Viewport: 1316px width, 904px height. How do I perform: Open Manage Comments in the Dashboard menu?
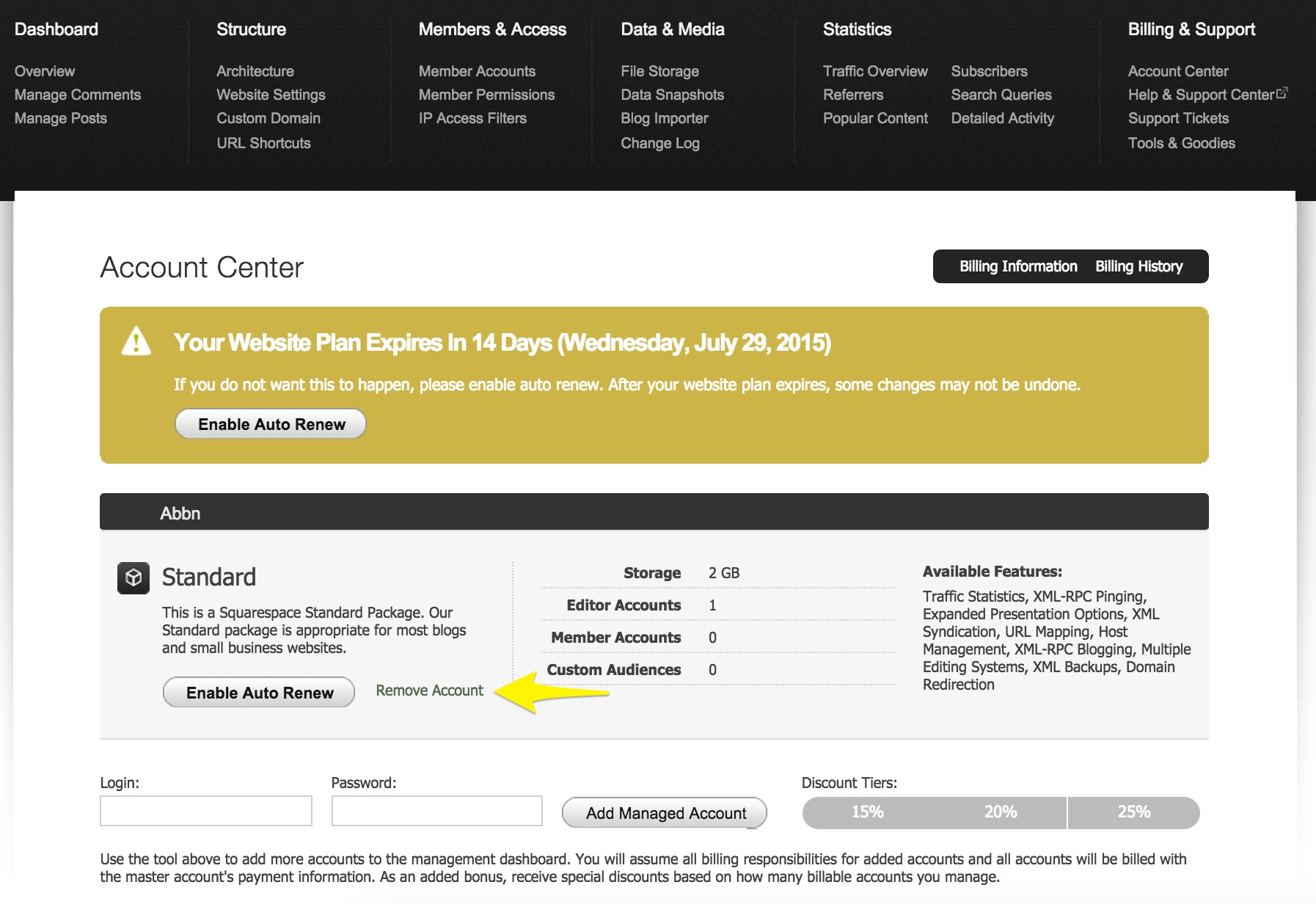78,95
